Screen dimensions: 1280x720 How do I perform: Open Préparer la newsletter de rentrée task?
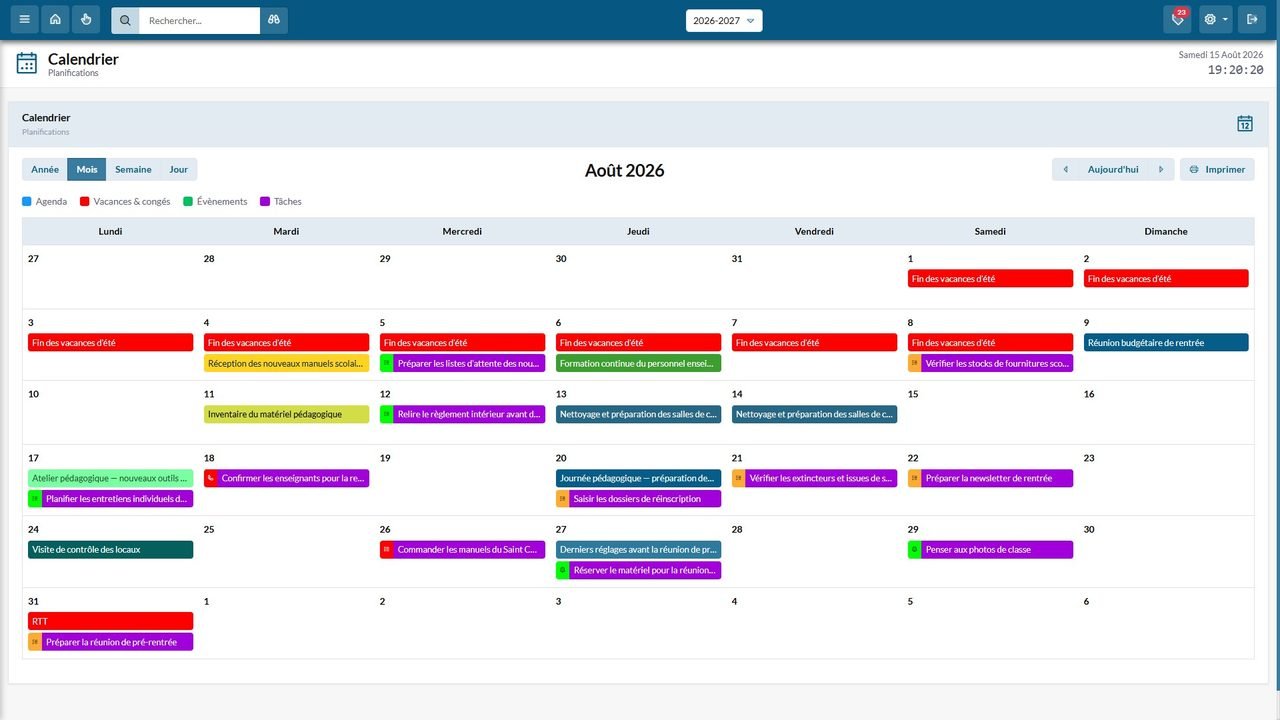pos(990,478)
